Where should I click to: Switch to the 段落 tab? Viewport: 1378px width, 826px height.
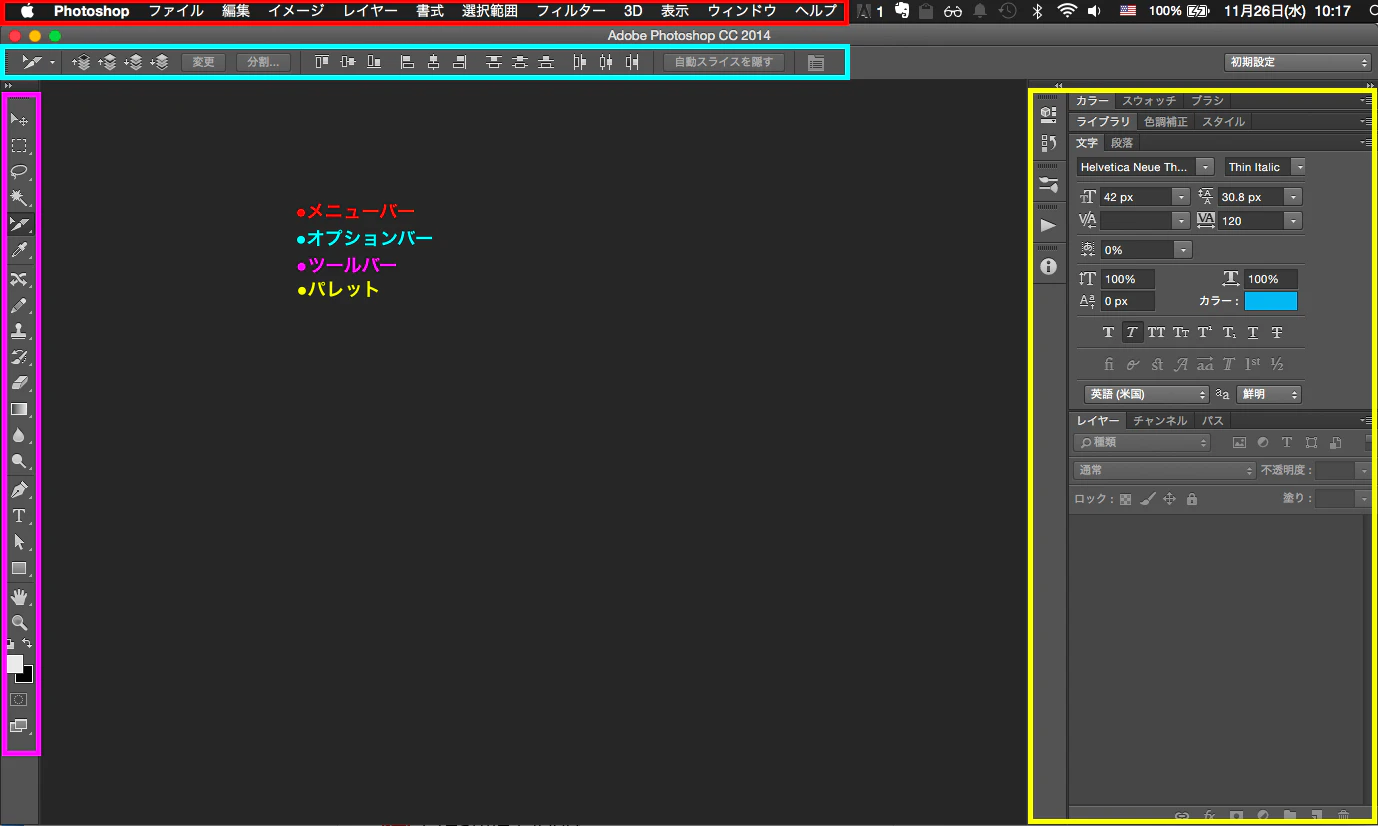point(1122,143)
